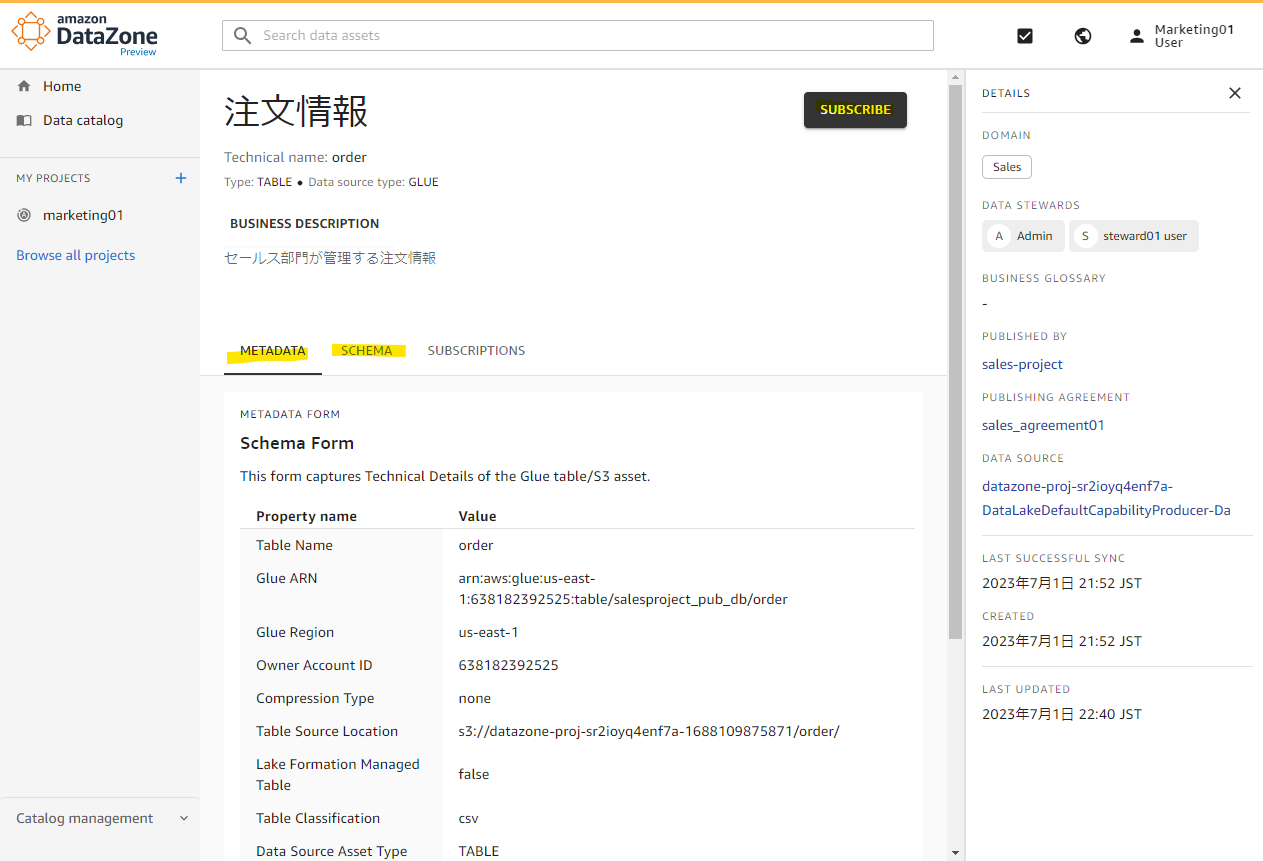This screenshot has width=1263, height=861.
Task: Switch to the Metadata tab
Action: [273, 351]
